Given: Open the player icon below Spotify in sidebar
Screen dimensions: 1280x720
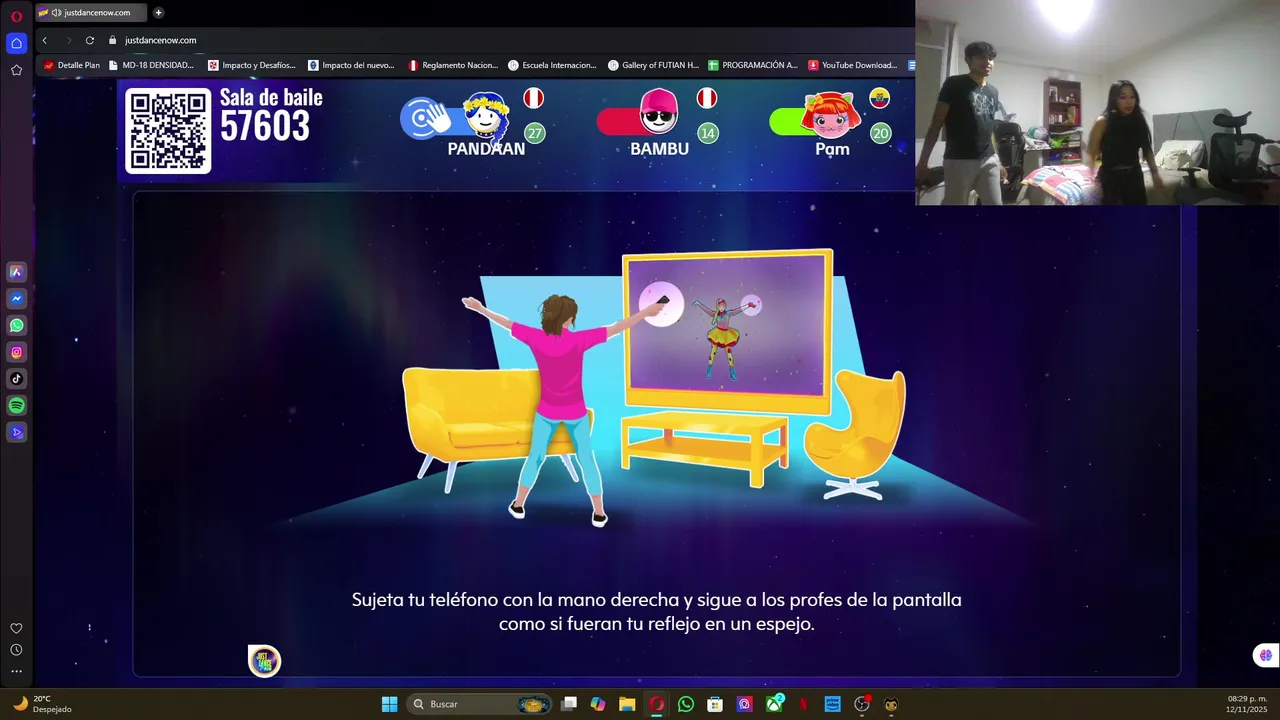Looking at the screenshot, I should [x=16, y=432].
